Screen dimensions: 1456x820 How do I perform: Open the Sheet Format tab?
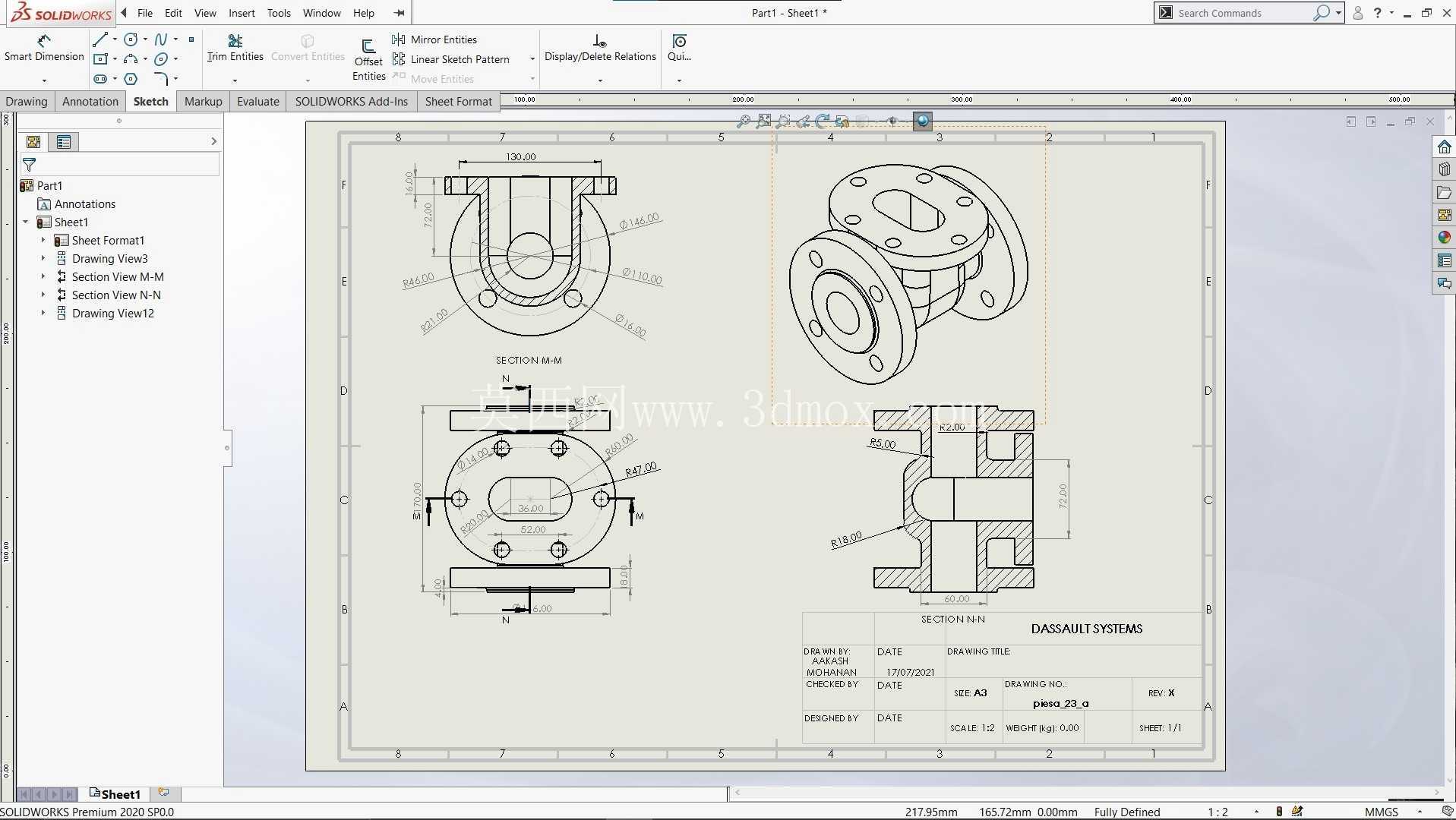pyautogui.click(x=459, y=101)
